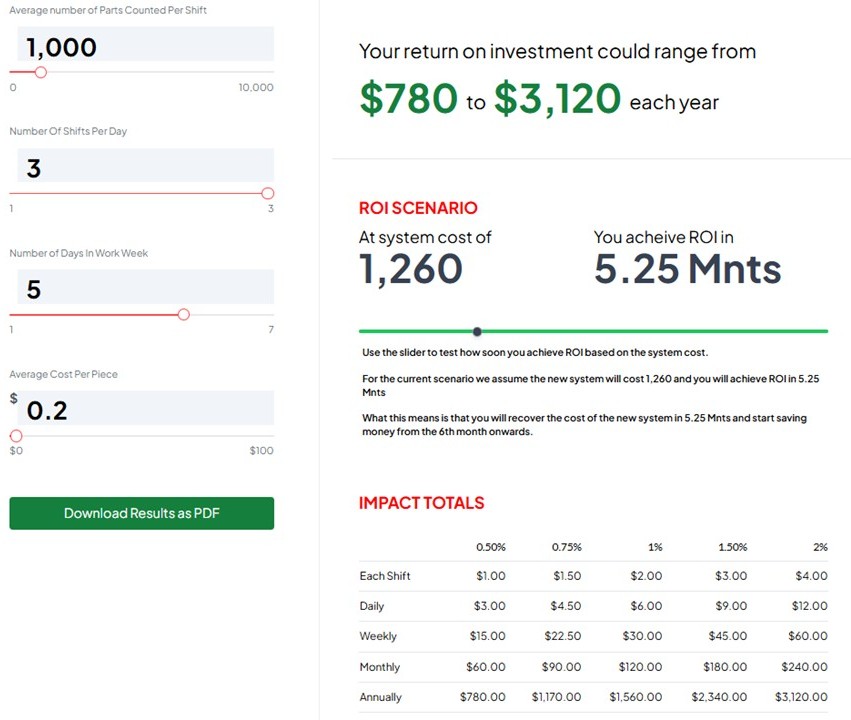Click the 5.25 Mnts ROI result

[x=687, y=269]
